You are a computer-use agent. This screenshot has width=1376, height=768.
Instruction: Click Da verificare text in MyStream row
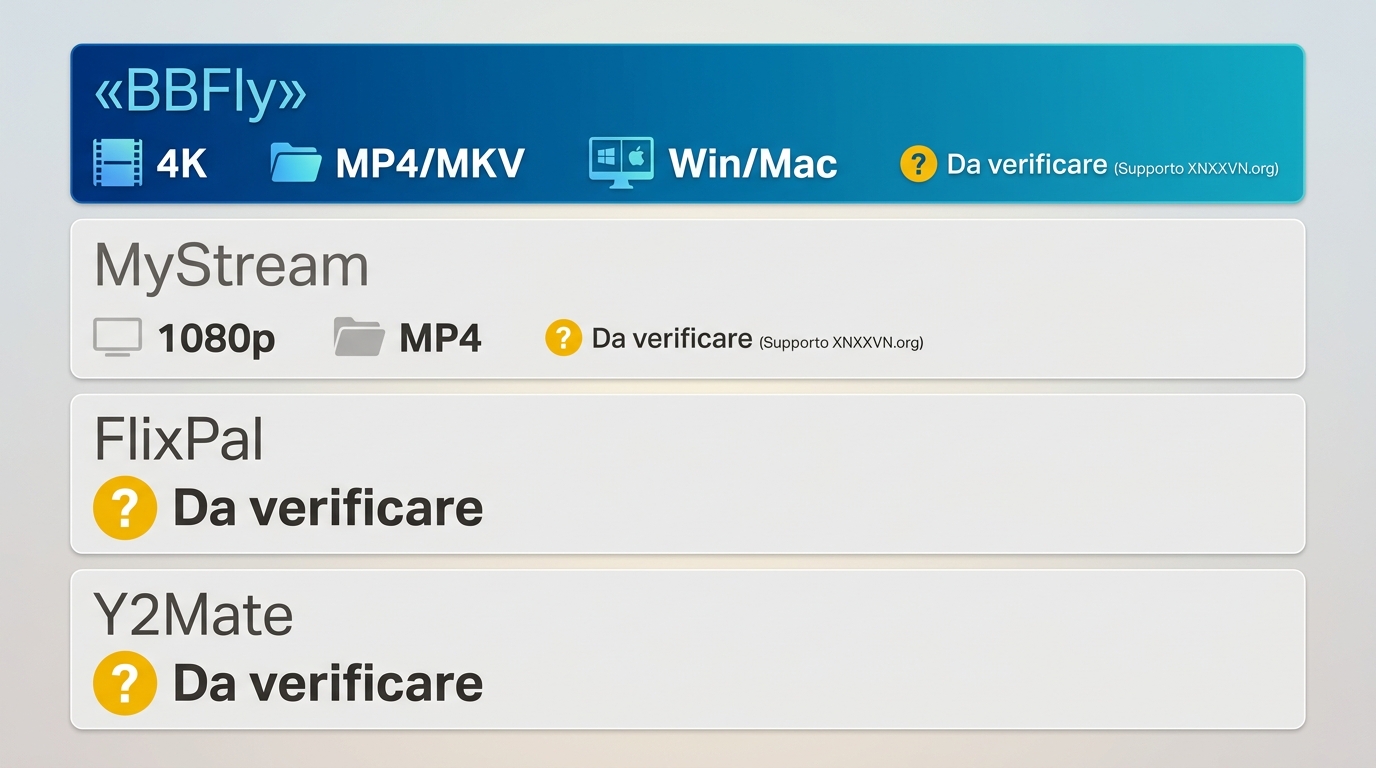[x=672, y=338]
